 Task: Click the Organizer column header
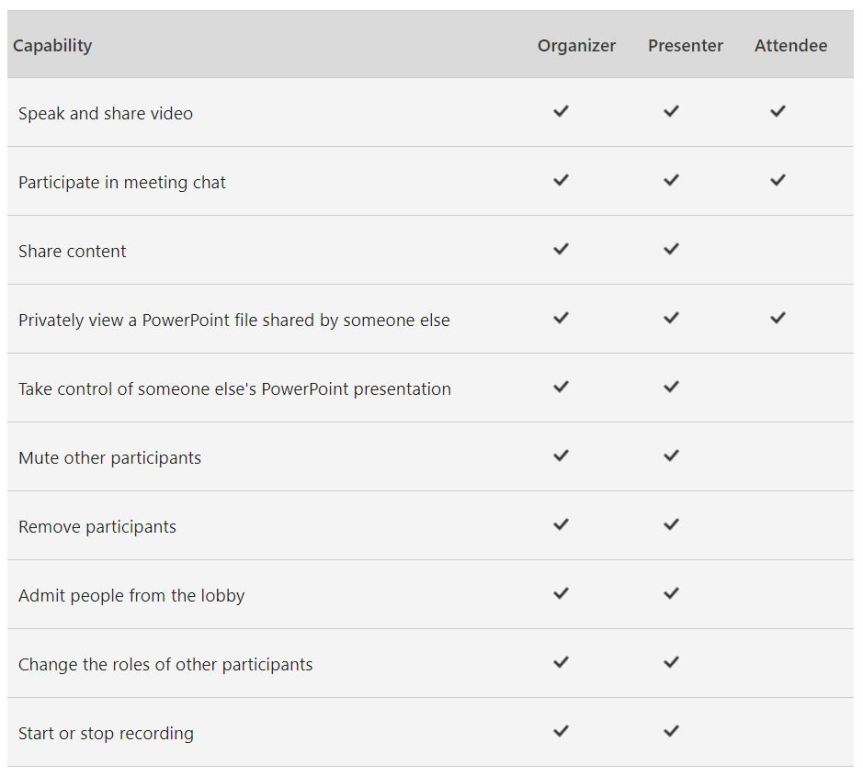pos(576,46)
